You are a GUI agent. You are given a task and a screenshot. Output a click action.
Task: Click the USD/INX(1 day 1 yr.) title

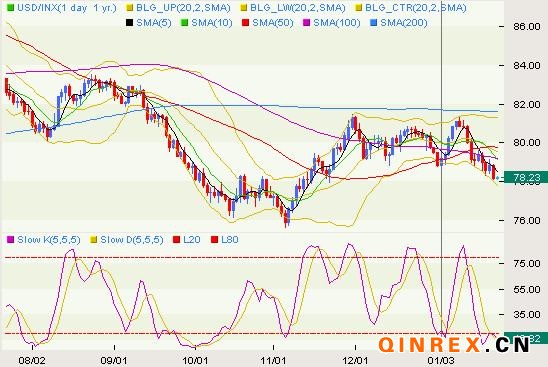click(66, 7)
